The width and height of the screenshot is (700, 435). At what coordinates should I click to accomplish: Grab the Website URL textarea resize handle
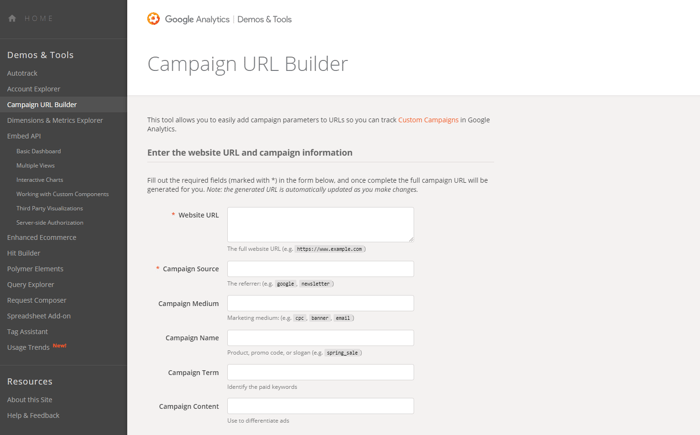[x=411, y=239]
